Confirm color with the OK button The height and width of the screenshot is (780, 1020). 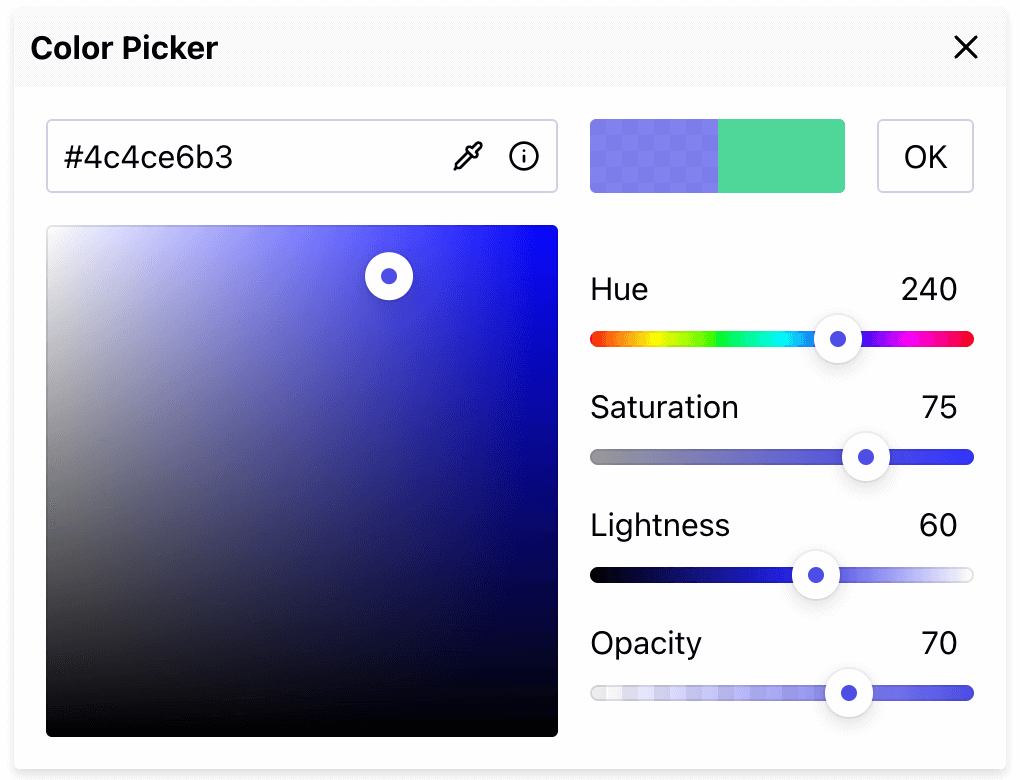[925, 156]
